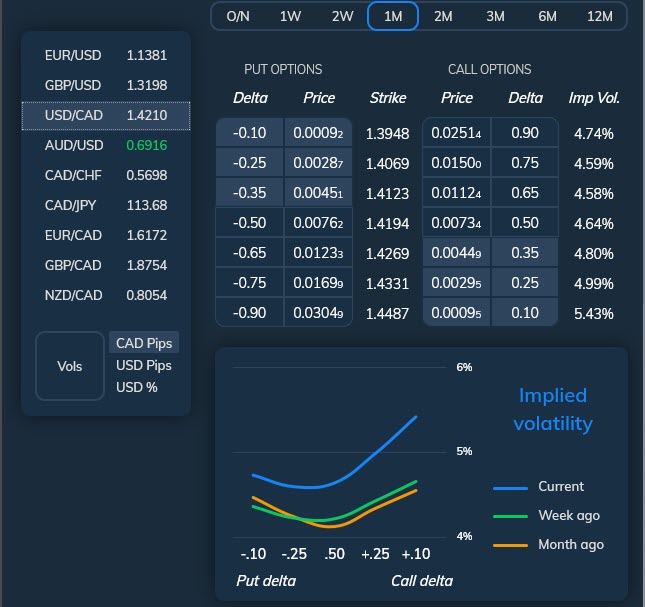Click implied vol 5.43% value
The height and width of the screenshot is (607, 645).
(x=594, y=314)
